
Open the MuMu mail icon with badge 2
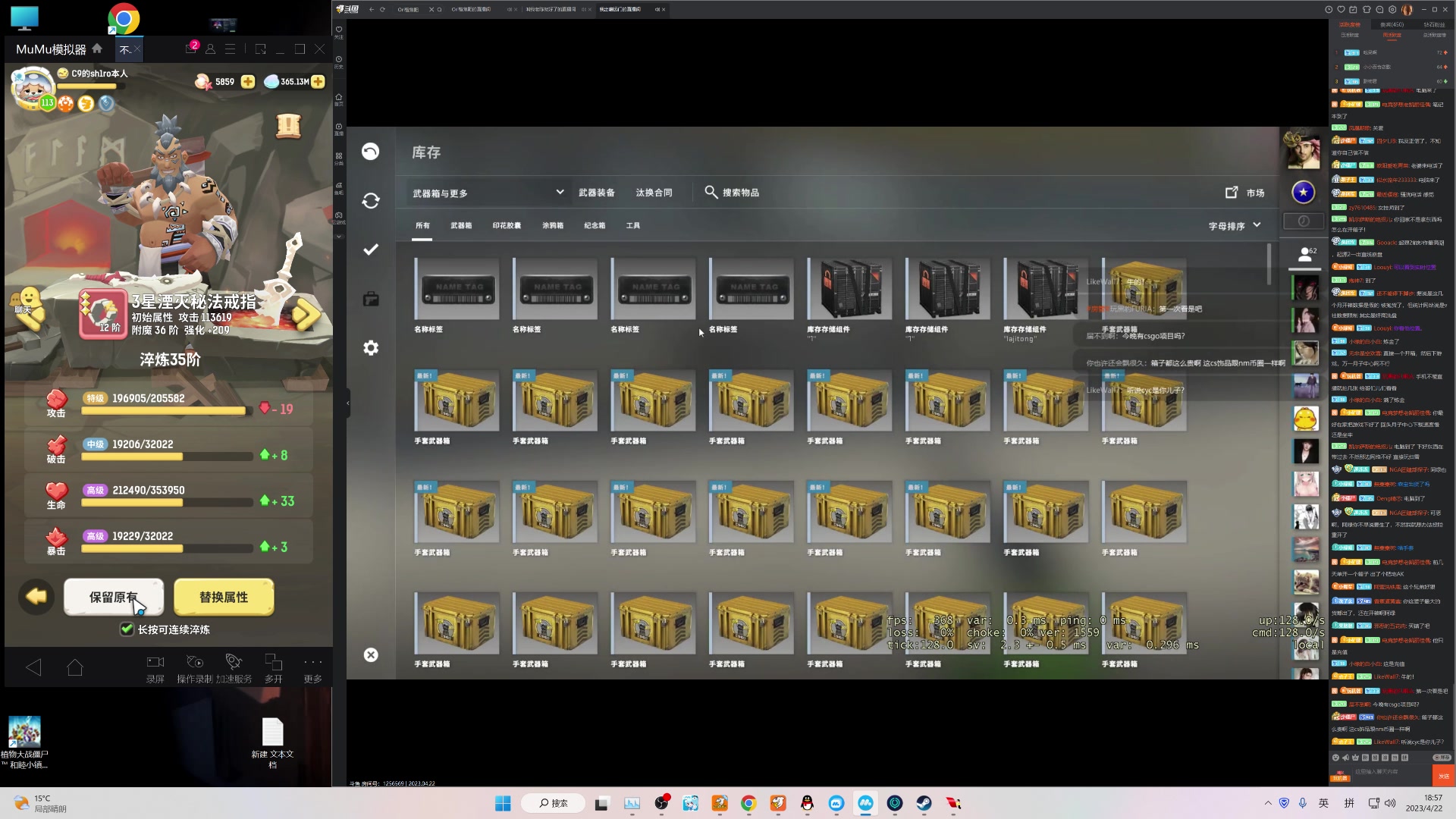click(191, 48)
